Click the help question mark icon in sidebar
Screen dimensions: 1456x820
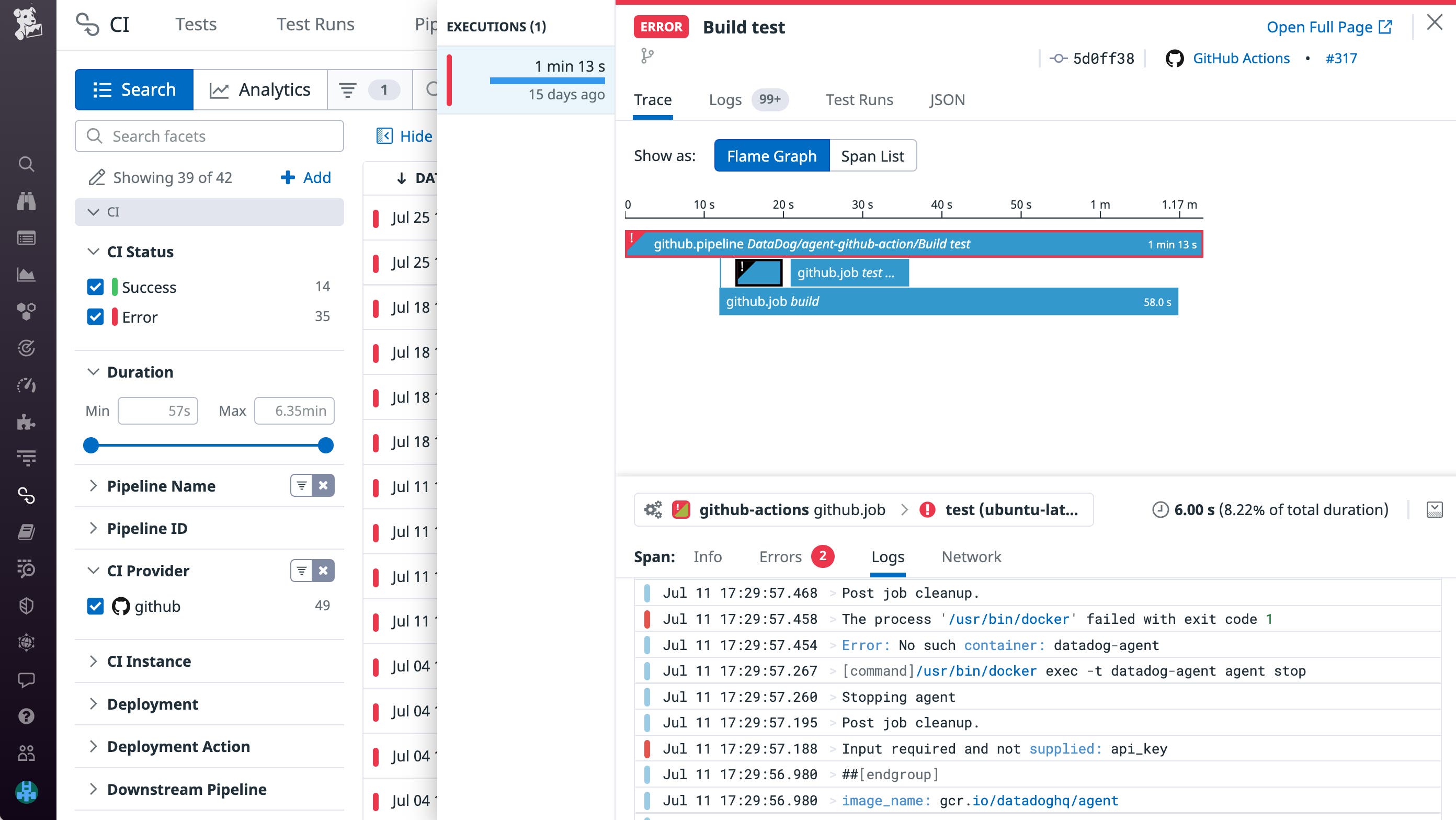[x=27, y=716]
